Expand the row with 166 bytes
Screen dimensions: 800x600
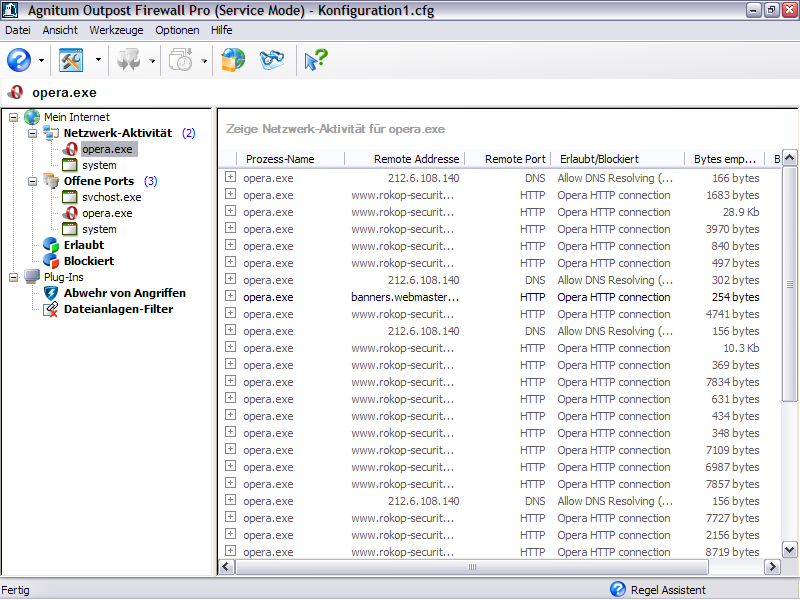point(231,177)
